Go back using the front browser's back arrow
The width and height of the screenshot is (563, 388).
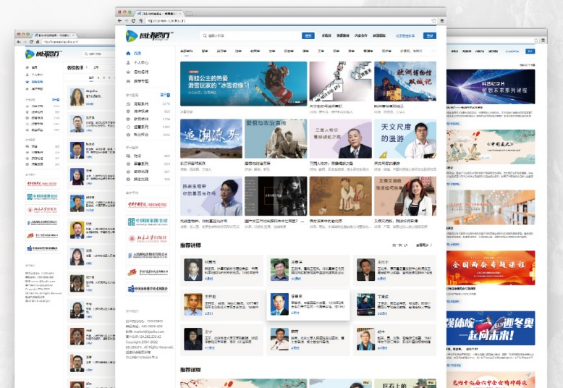pos(120,21)
